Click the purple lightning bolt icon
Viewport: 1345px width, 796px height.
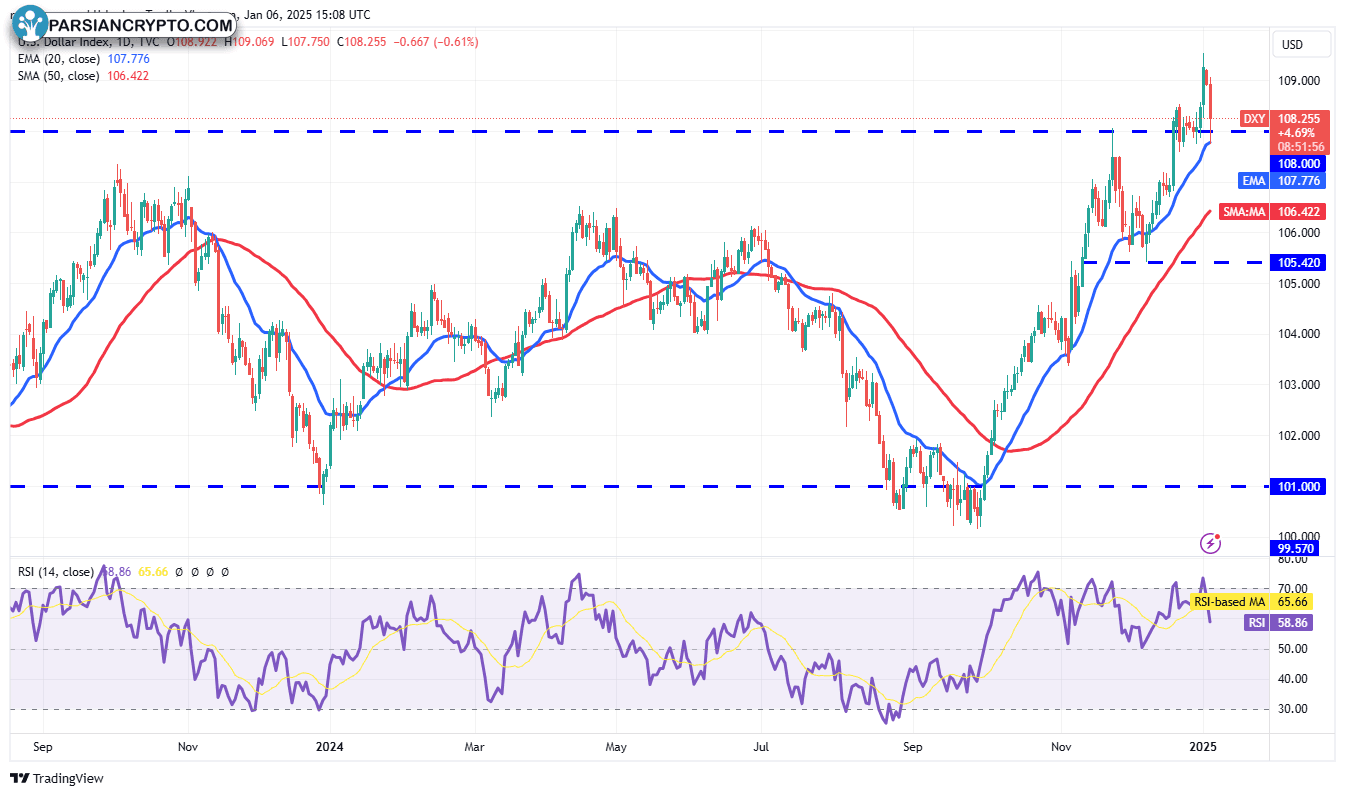coord(1211,543)
